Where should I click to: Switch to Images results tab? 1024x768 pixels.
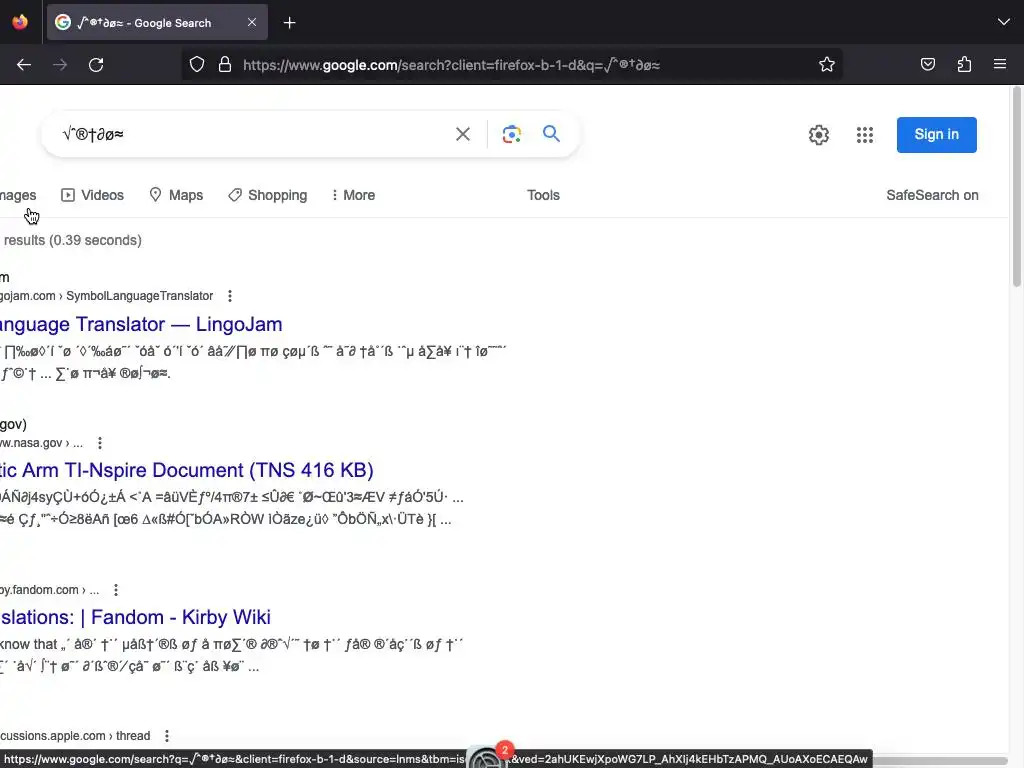(x=18, y=195)
